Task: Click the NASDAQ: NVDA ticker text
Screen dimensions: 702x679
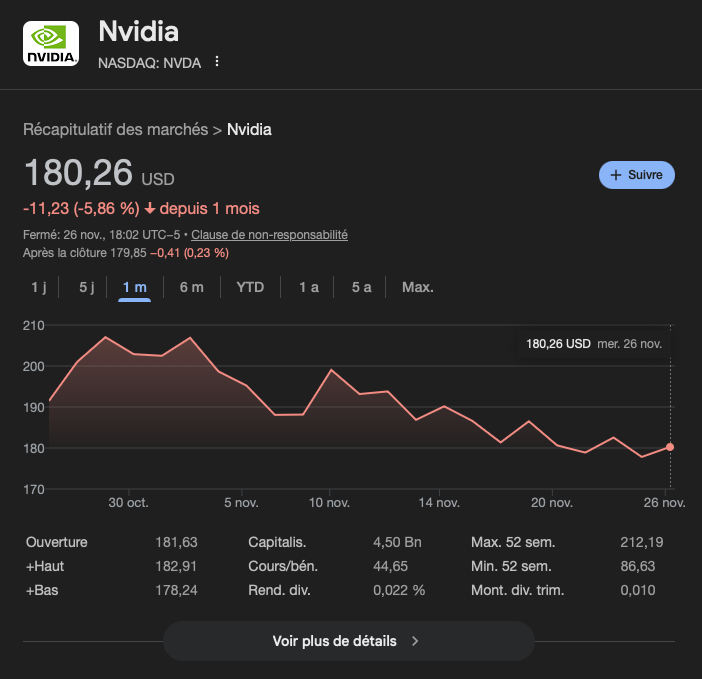Action: point(150,63)
